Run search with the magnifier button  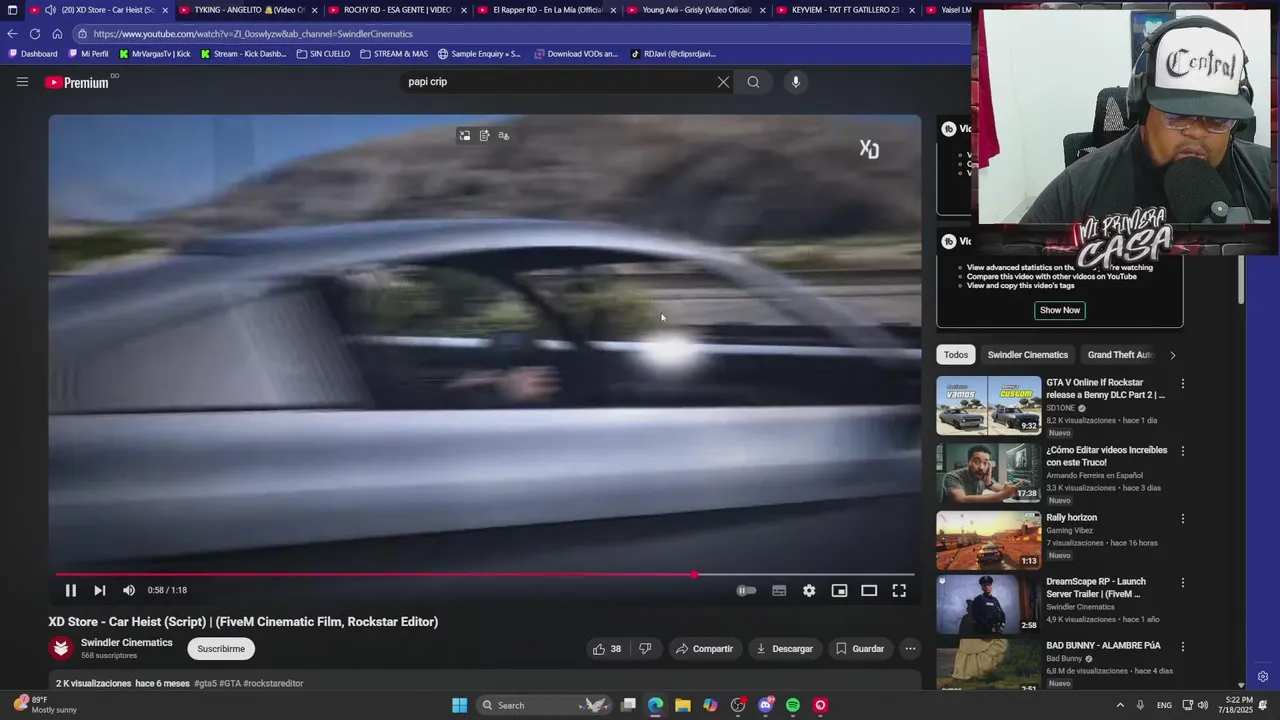[x=753, y=82]
